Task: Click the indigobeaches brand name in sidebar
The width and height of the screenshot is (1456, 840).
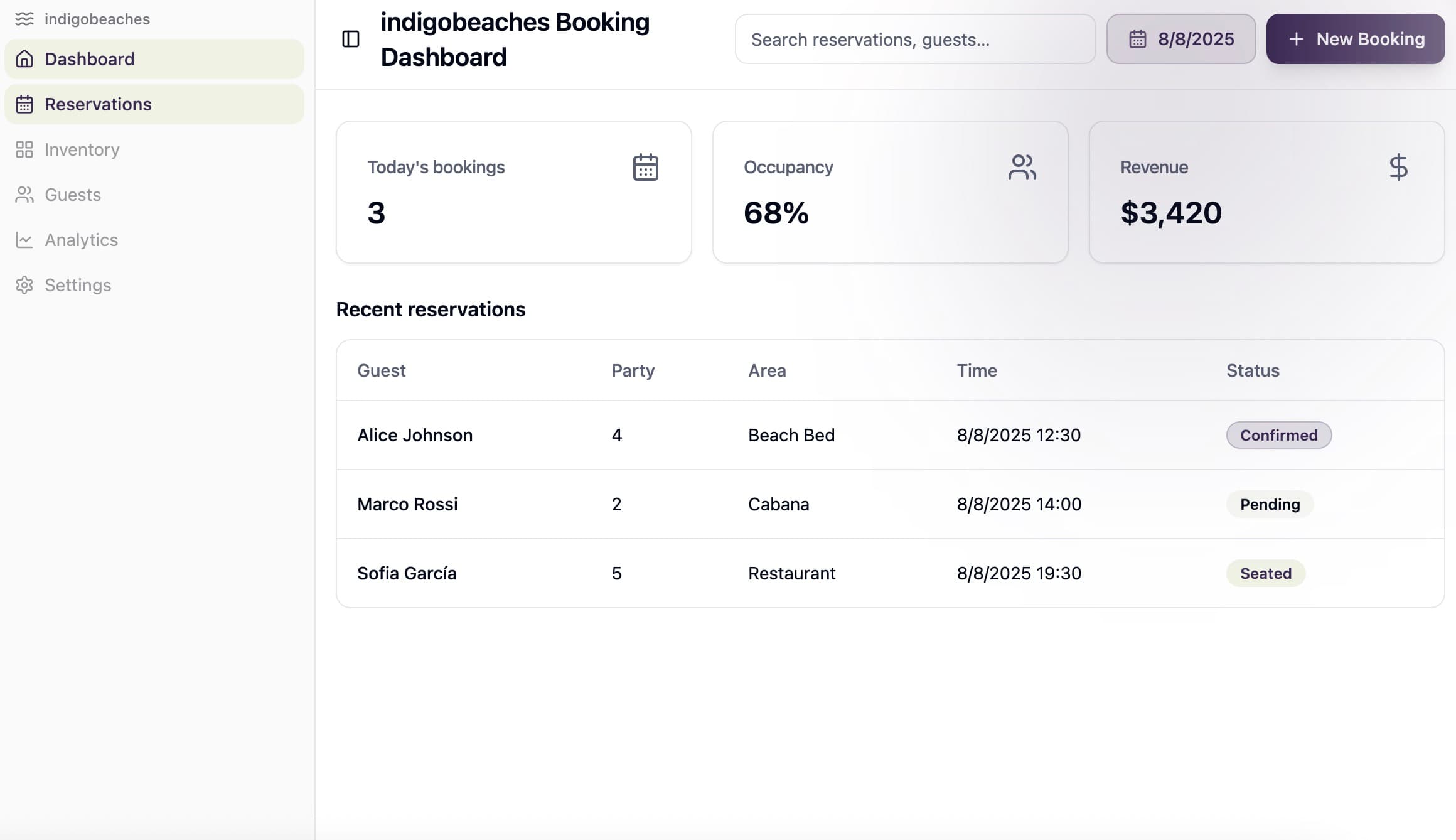Action: tap(97, 19)
